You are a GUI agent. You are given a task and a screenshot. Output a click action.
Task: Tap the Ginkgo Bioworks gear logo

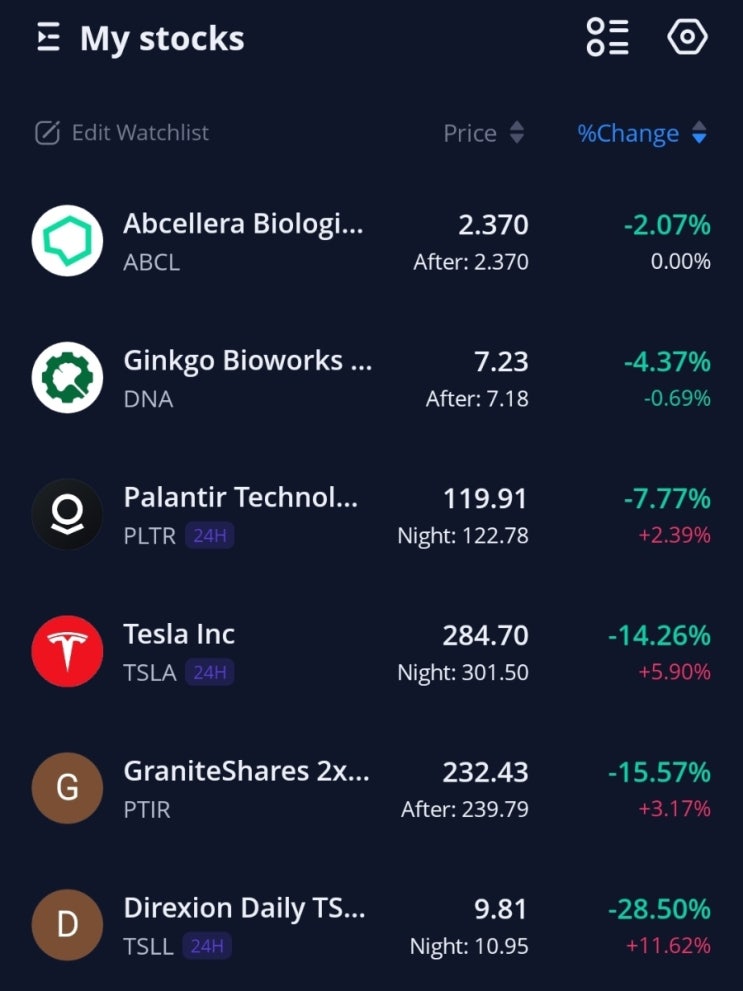(67, 378)
